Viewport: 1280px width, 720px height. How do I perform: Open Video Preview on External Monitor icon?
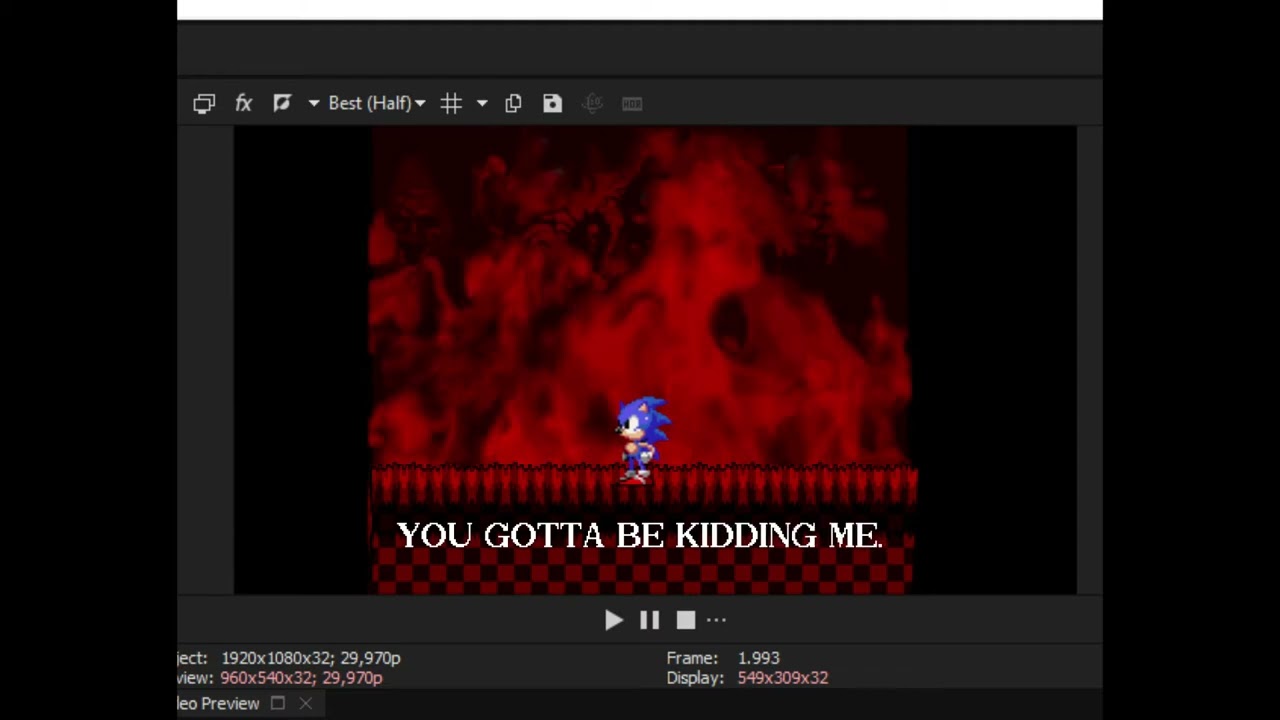pos(204,103)
